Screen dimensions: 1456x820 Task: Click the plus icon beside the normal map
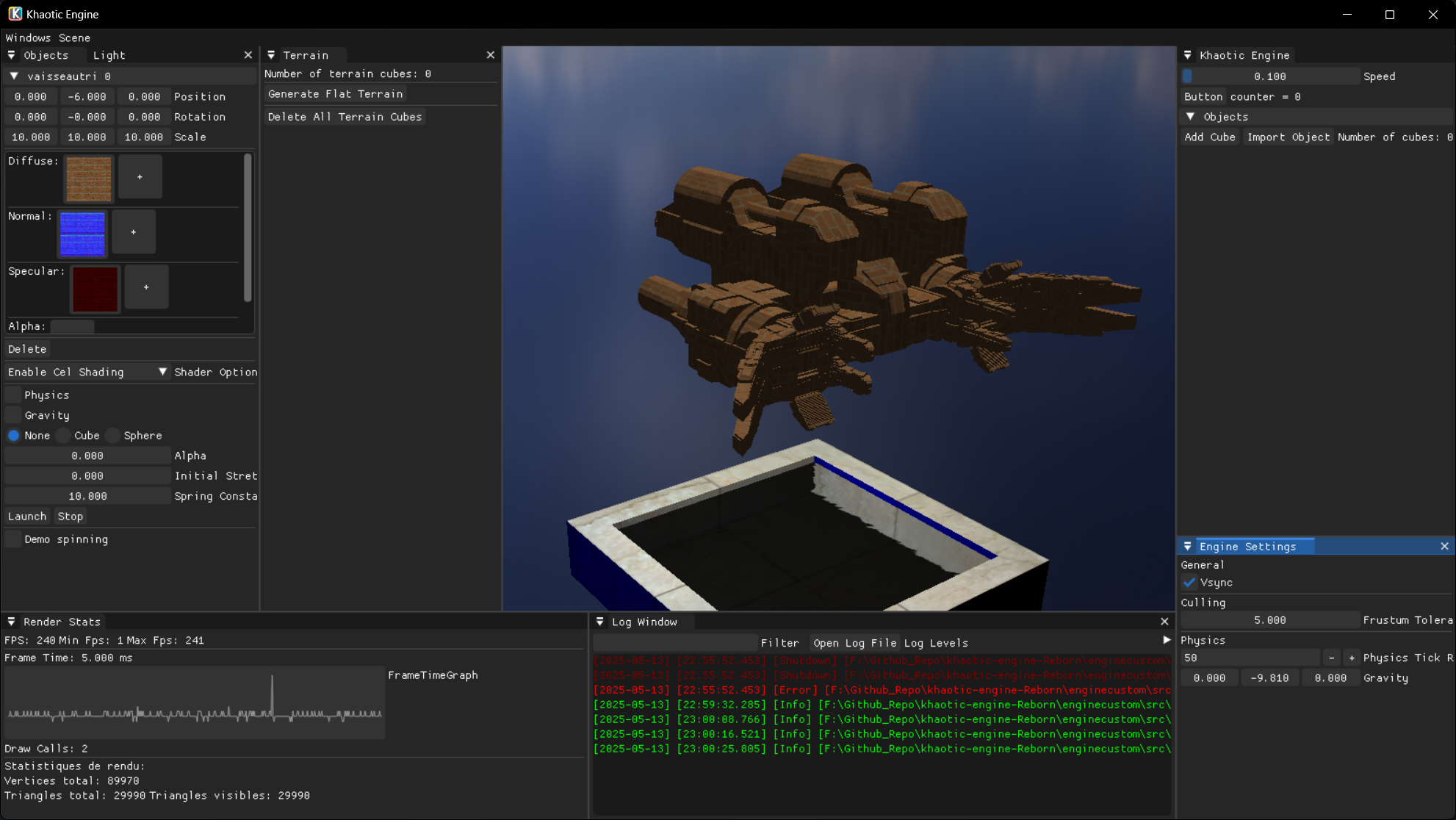point(133,231)
